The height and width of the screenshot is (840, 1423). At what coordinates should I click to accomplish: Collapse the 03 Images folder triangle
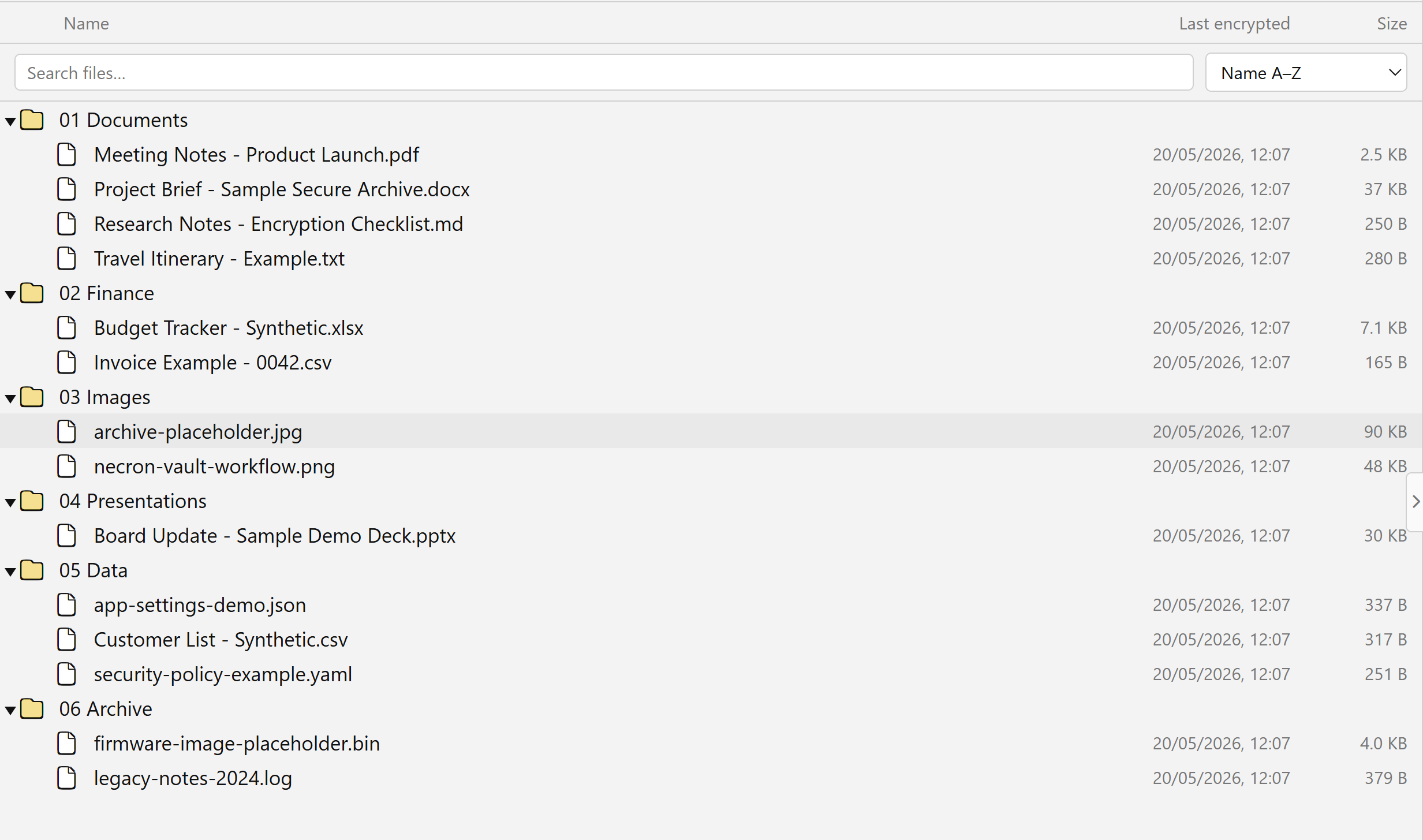point(10,398)
